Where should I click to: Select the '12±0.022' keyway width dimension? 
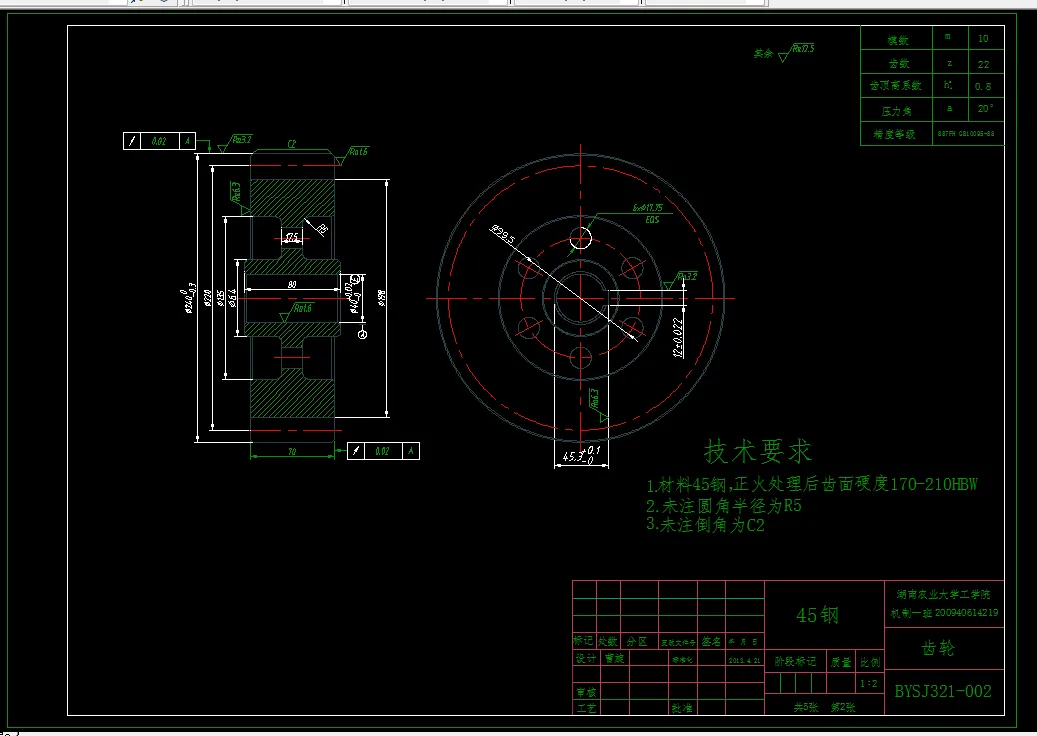[679, 338]
